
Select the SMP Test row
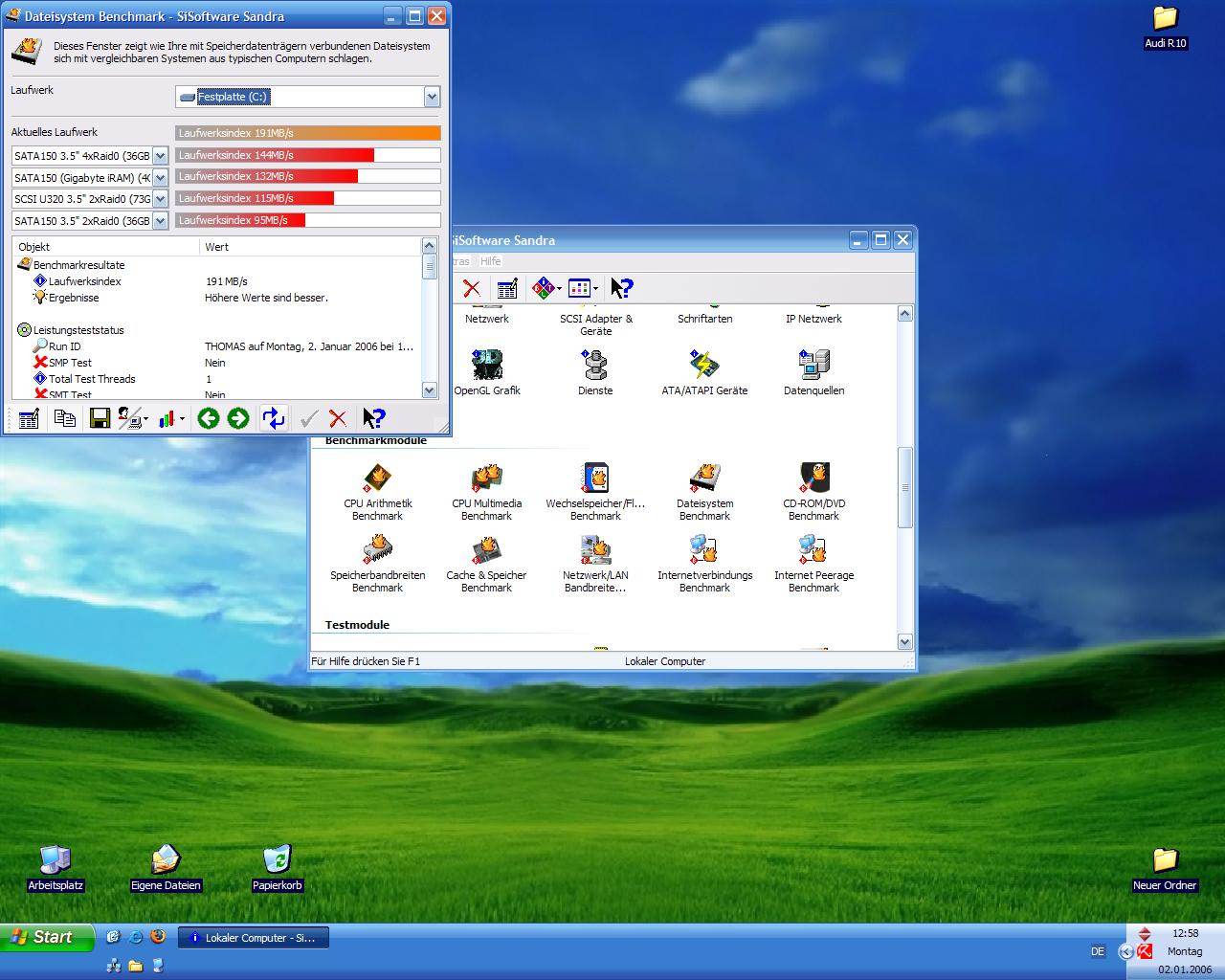click(x=216, y=363)
